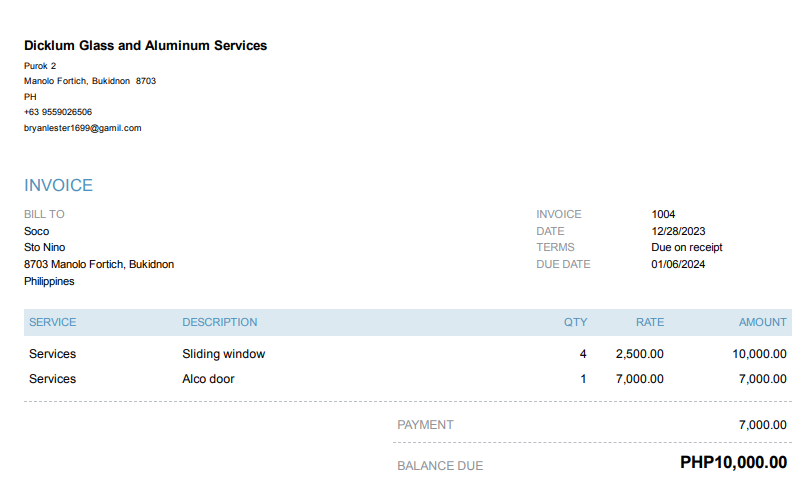Click the company name Dicklum Glass and Aluminum Services

(x=145, y=46)
